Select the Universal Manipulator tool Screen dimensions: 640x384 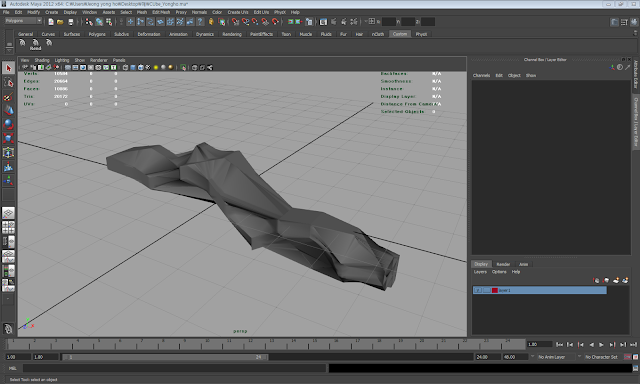coord(8,153)
